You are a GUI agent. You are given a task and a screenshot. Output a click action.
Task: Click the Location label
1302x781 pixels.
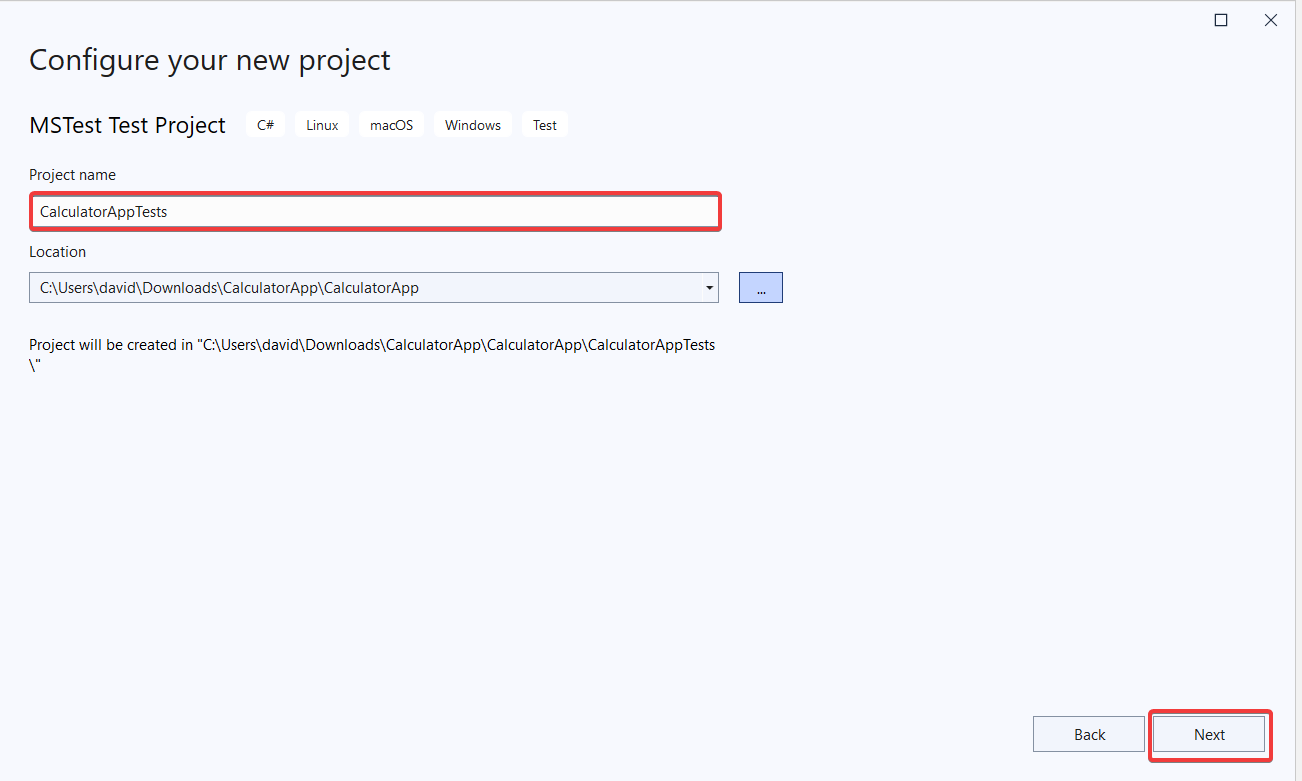(x=57, y=251)
